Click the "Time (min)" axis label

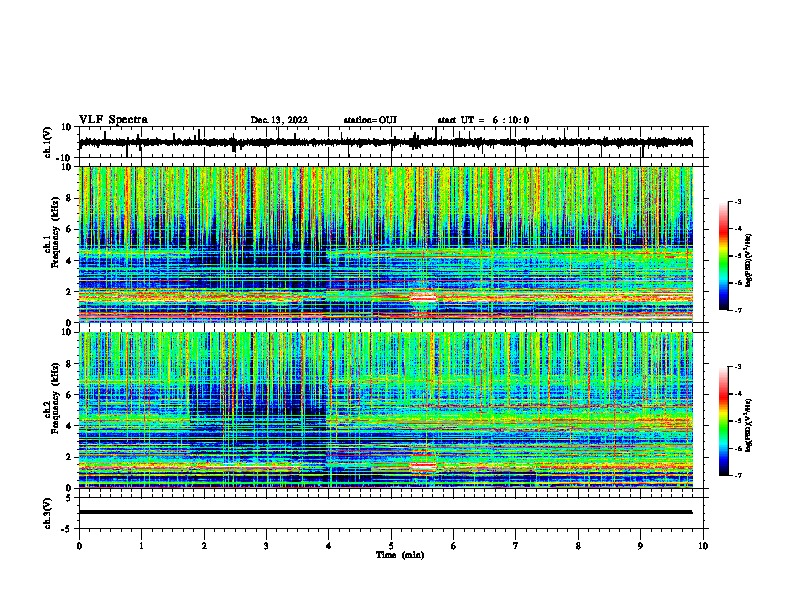click(x=400, y=555)
